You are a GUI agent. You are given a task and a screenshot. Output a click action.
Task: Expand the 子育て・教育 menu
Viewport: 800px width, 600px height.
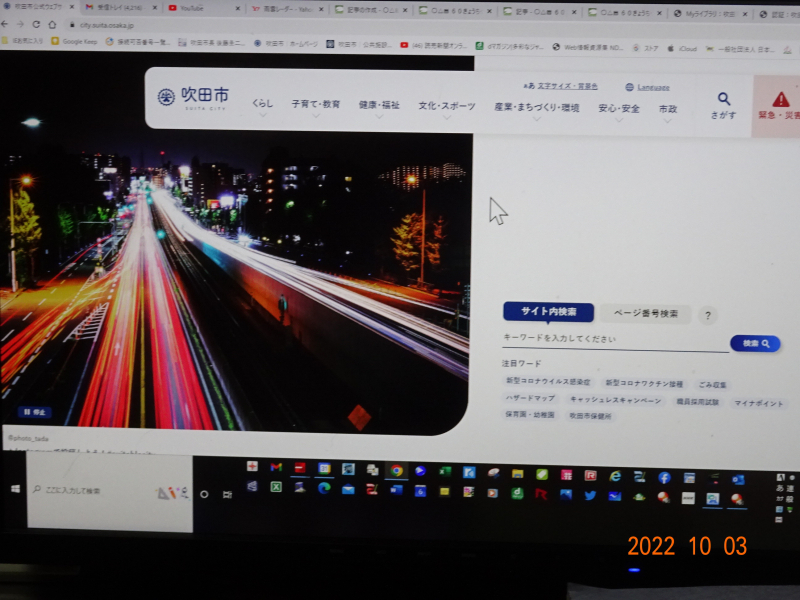click(316, 107)
